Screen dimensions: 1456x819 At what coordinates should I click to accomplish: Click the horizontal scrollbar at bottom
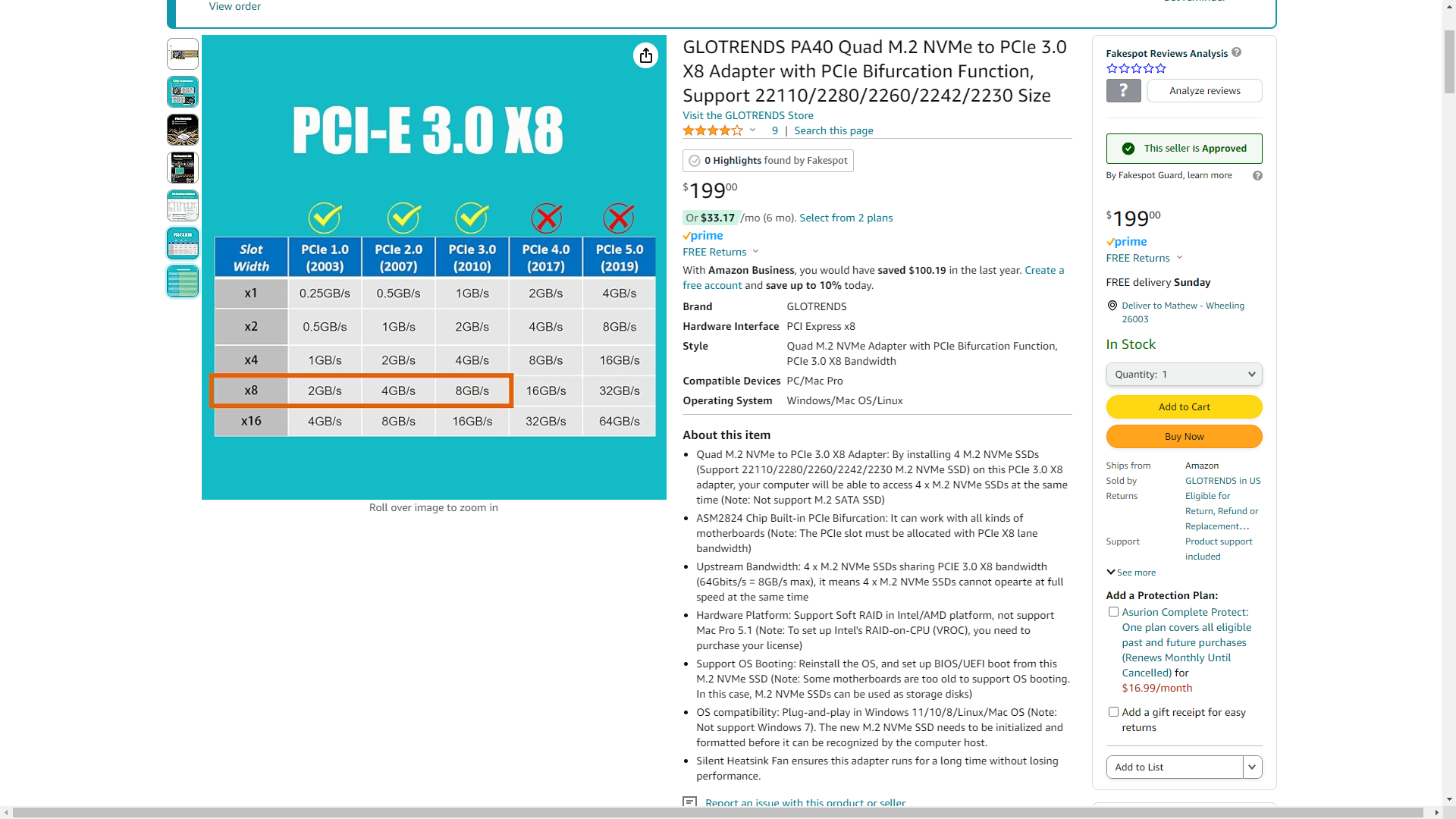pos(718,812)
